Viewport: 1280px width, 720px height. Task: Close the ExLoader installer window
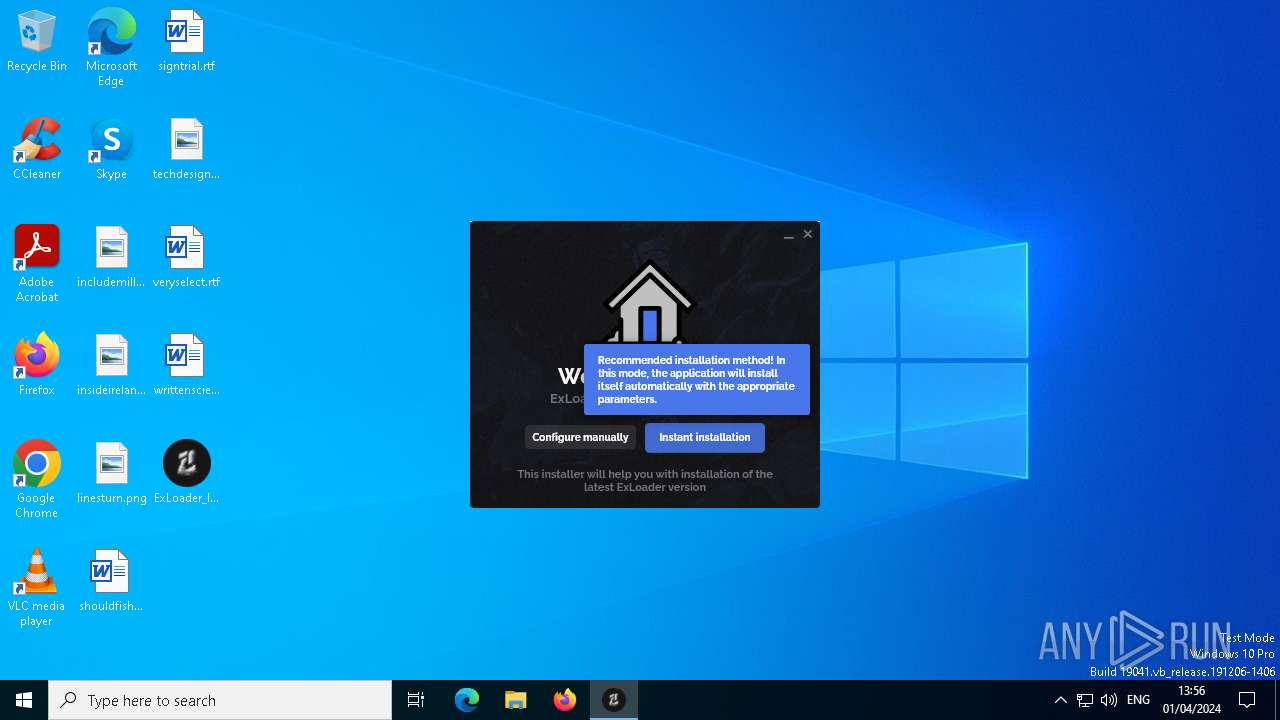click(808, 234)
